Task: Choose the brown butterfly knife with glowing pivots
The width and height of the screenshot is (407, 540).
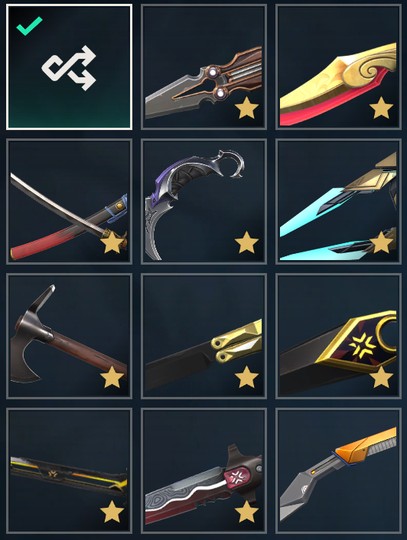Action: point(204,67)
